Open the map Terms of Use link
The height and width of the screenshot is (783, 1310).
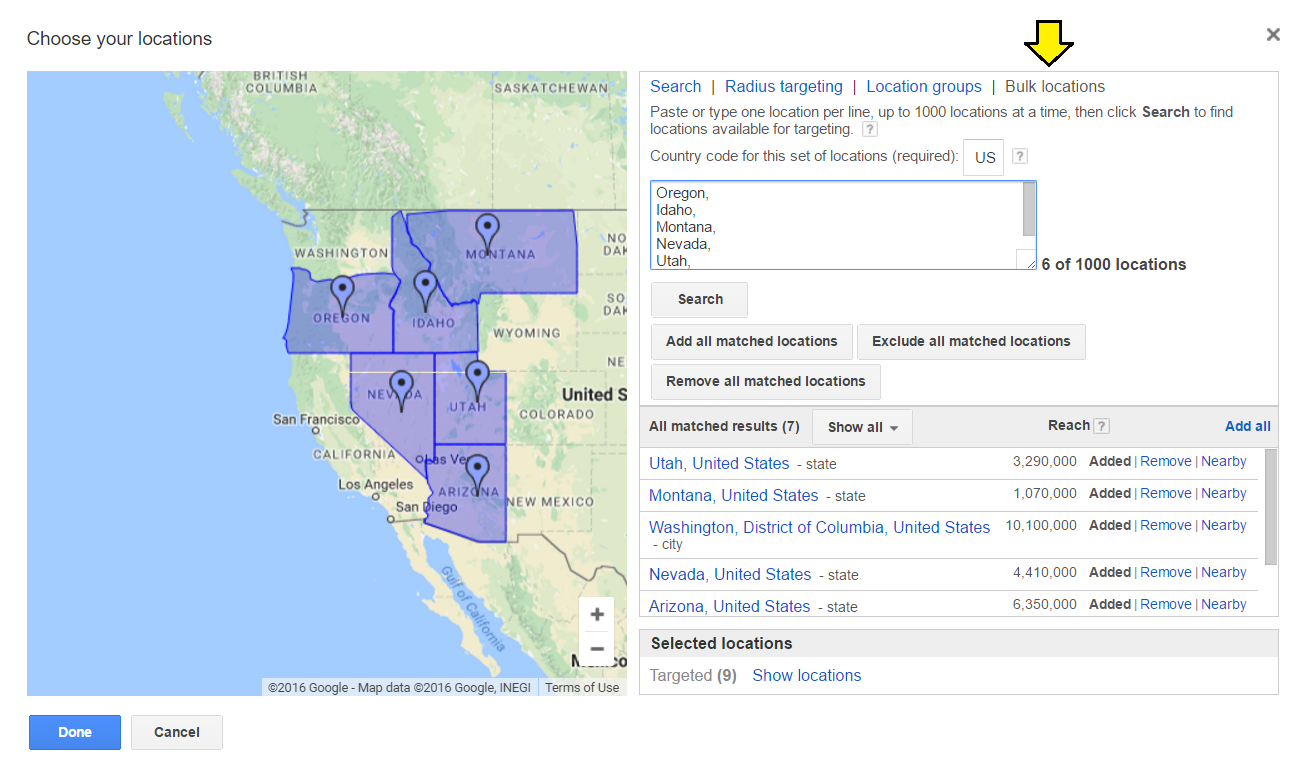(x=582, y=688)
